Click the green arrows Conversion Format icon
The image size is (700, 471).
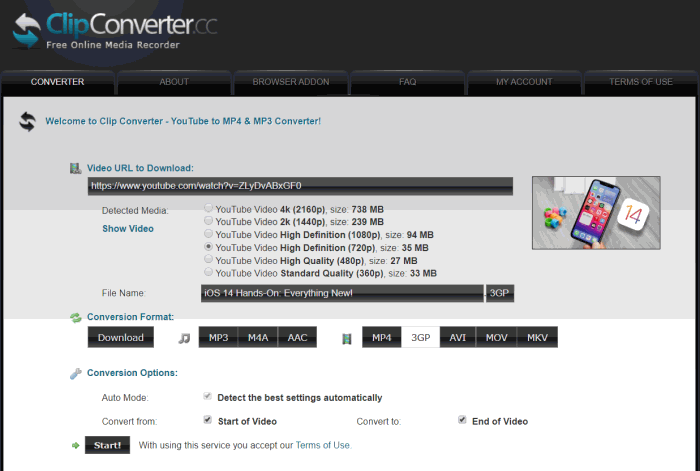tap(75, 317)
